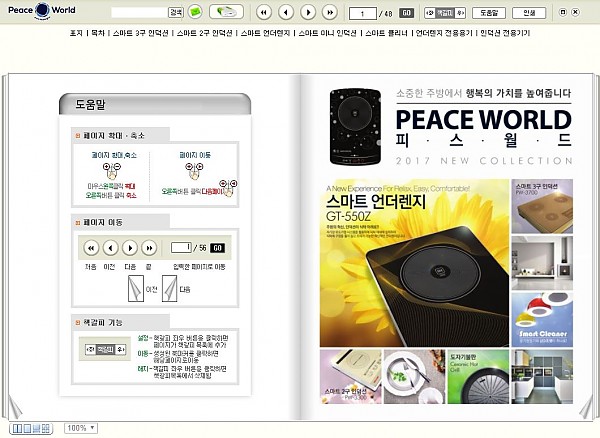Jump to last page using top toolbar
The image size is (600, 438).
pyautogui.click(x=330, y=12)
